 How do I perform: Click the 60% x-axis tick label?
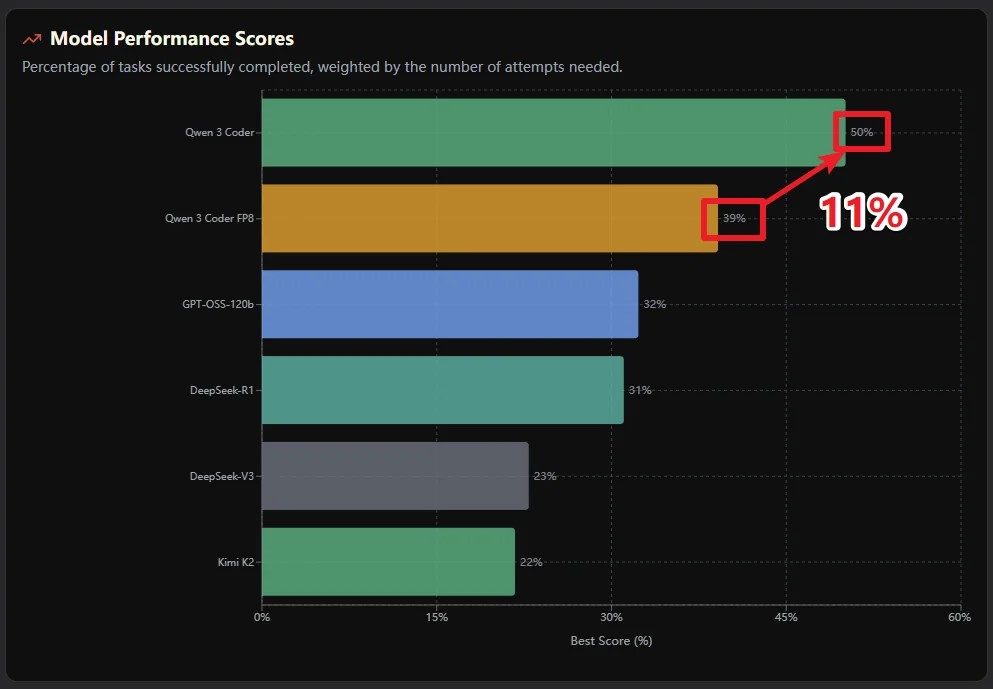(x=959, y=617)
